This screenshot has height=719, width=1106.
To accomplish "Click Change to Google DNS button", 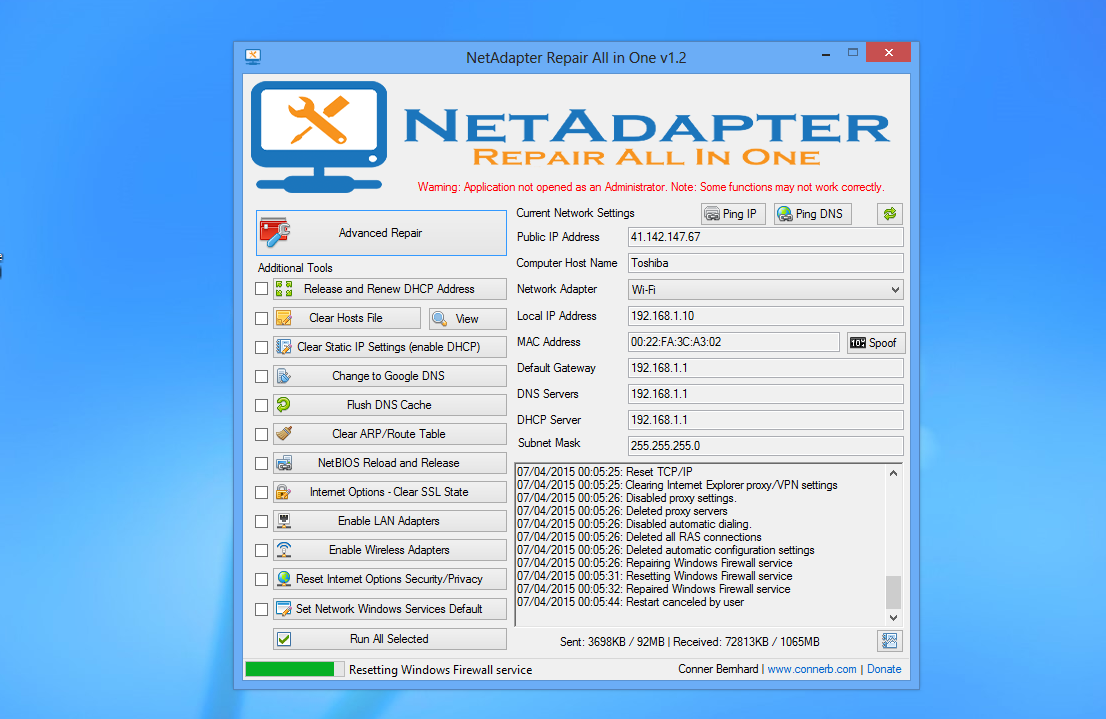I will (389, 376).
